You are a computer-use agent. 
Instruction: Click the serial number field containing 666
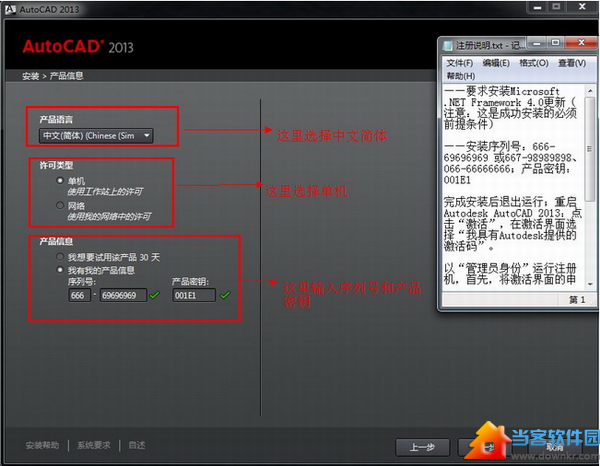[80, 295]
